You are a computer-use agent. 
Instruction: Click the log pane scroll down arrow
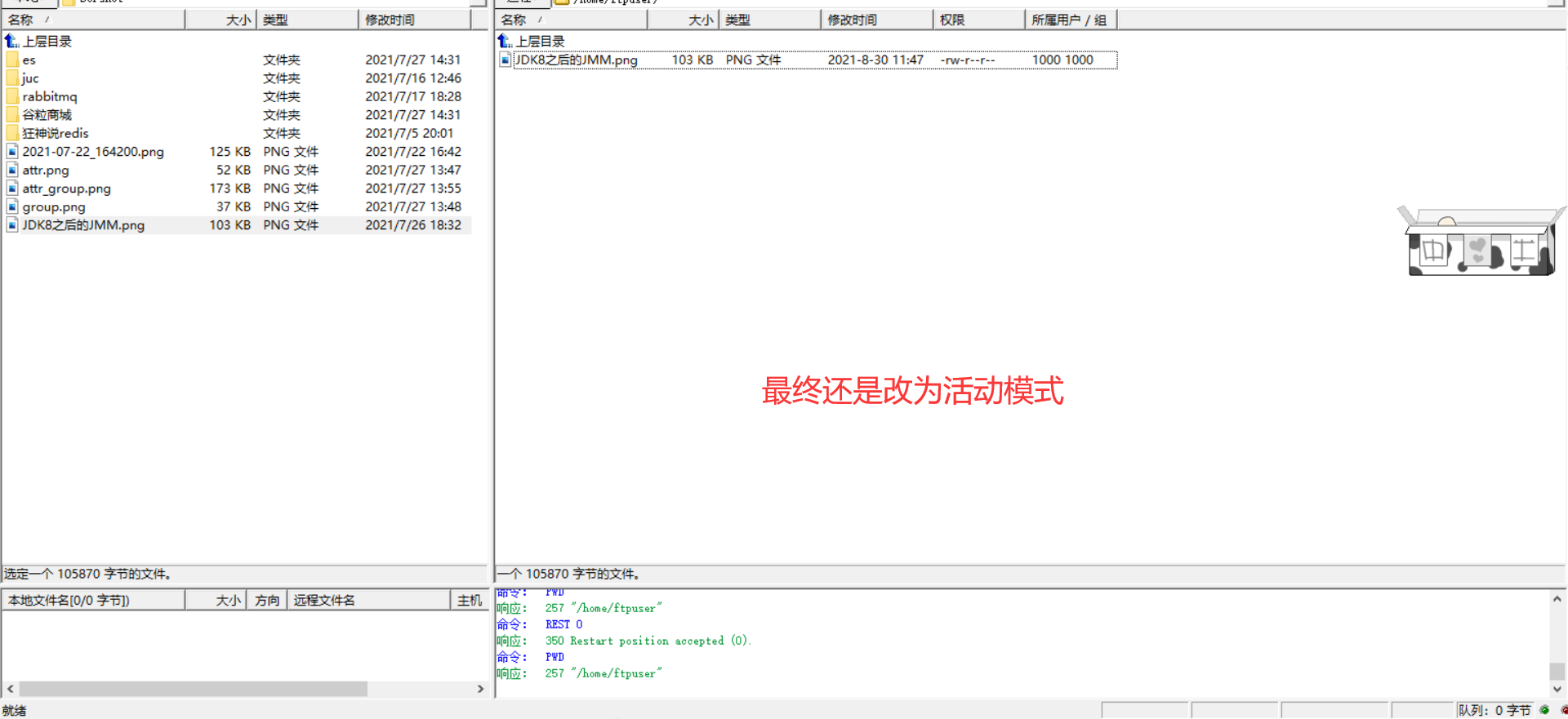pos(1557,689)
